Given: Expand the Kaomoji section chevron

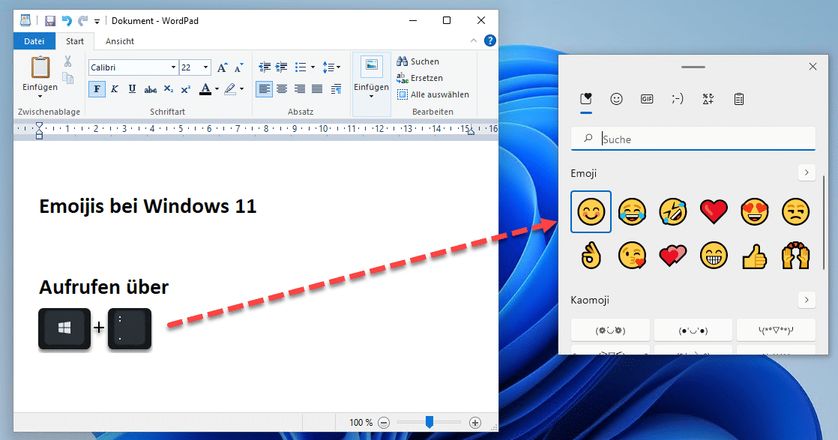Looking at the screenshot, I should click(806, 299).
